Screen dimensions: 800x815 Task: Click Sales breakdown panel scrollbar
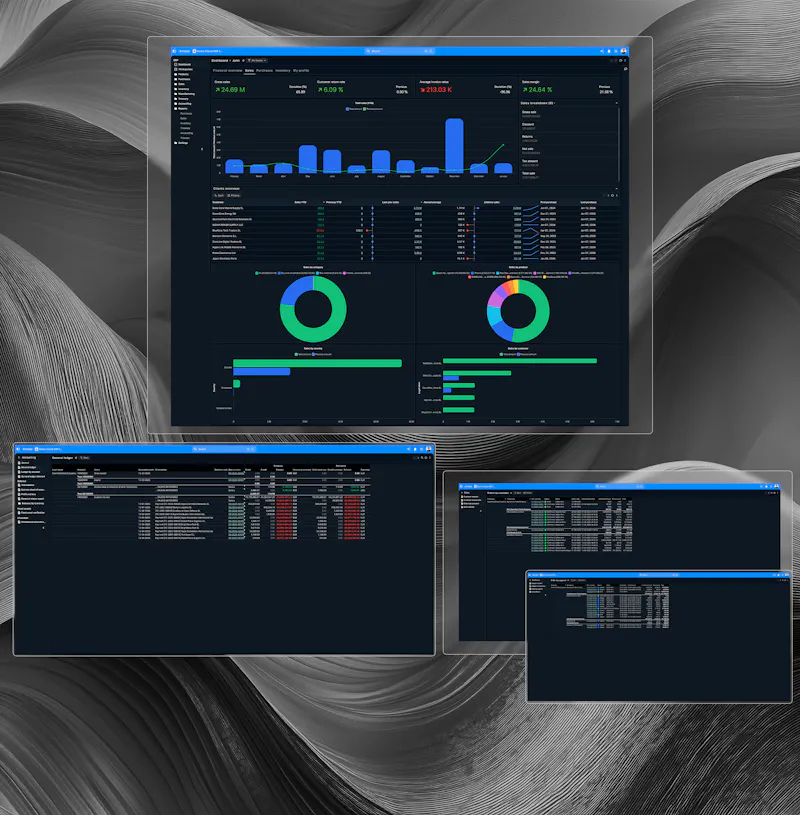point(619,144)
